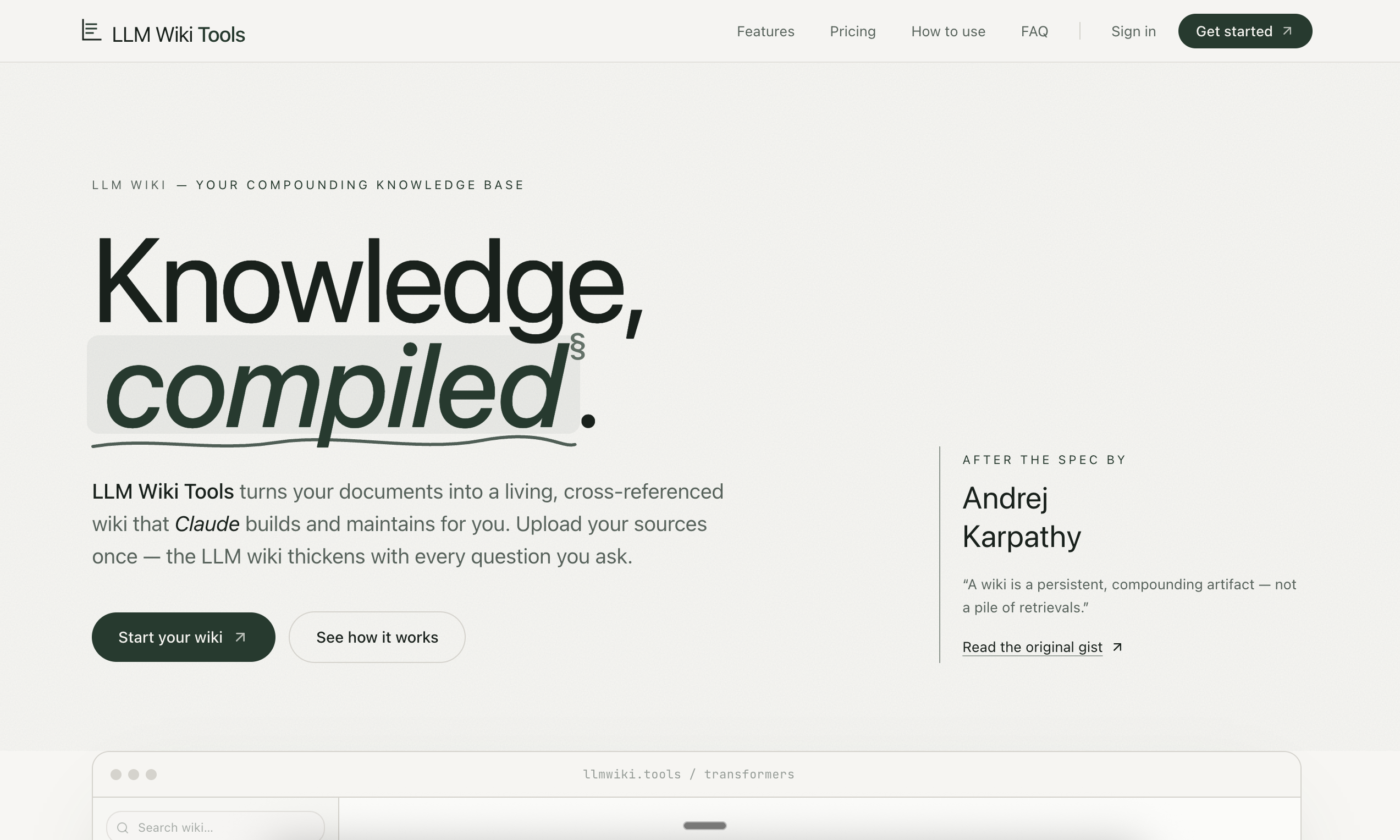Click the italic Claude word in description

[207, 524]
